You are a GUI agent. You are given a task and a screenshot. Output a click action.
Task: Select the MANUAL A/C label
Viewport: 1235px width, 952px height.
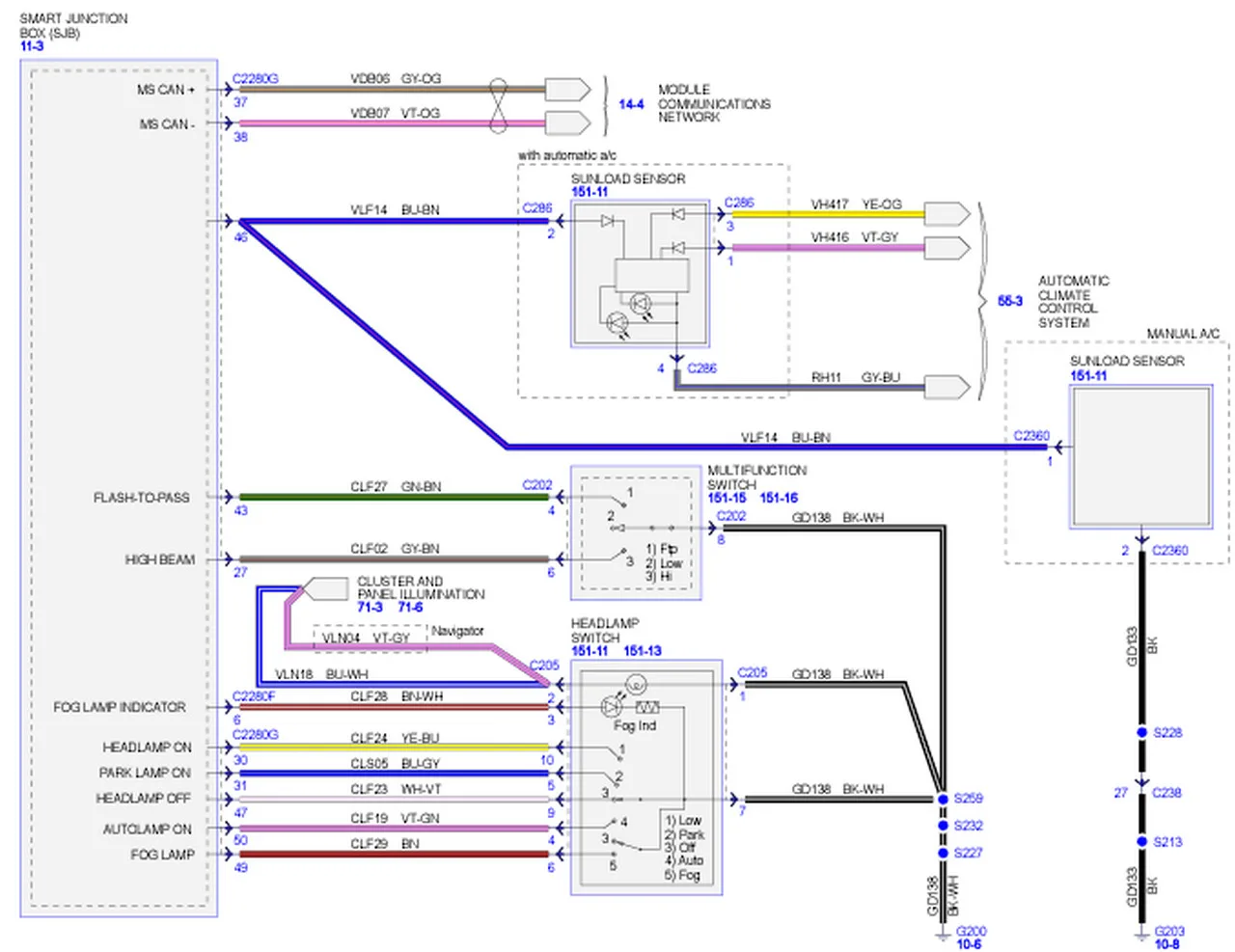tap(1183, 334)
